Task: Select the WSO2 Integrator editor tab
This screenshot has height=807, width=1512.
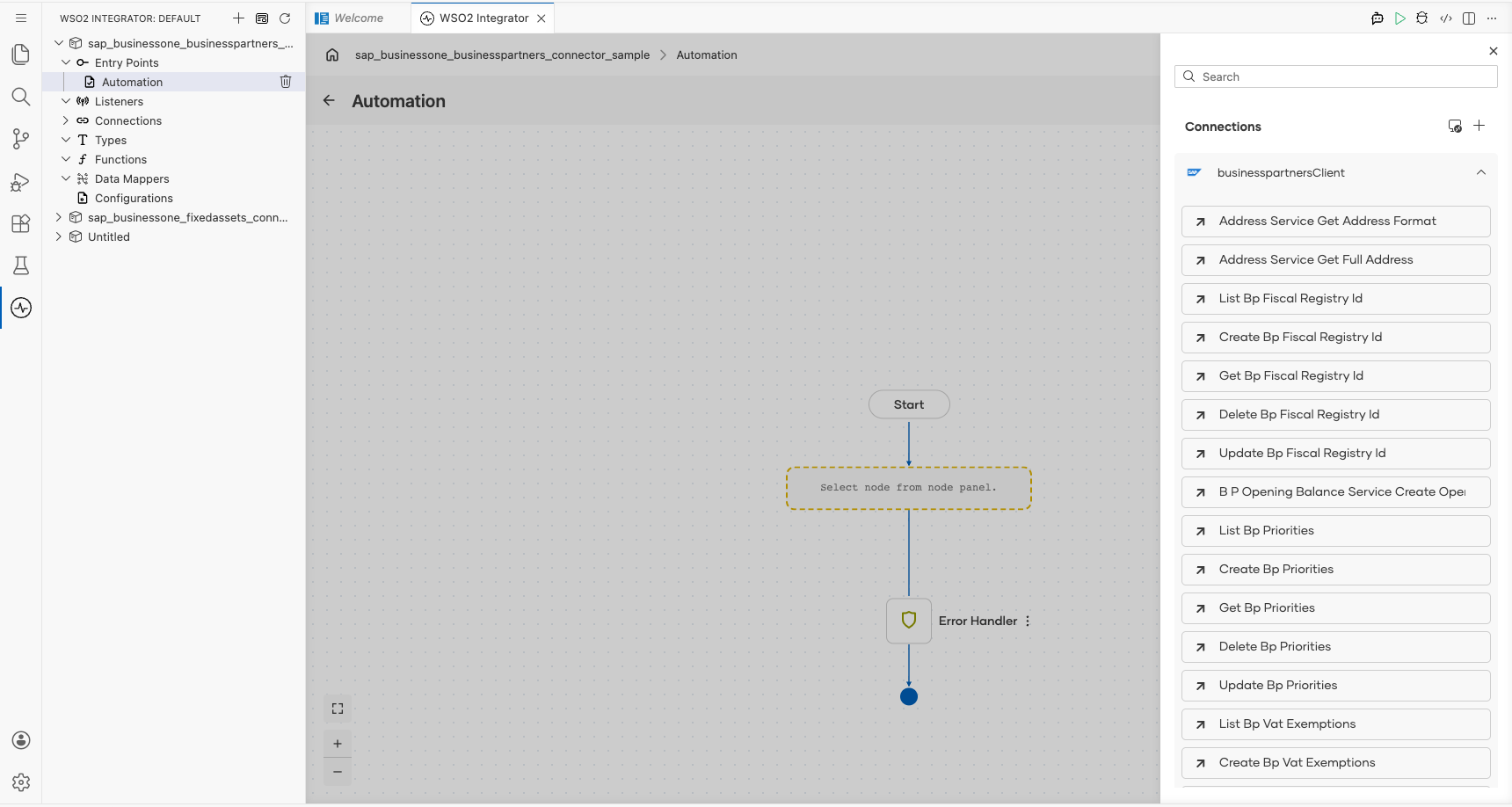Action: coord(484,18)
